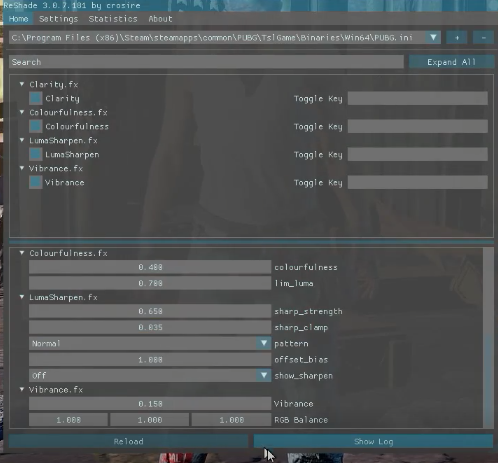Click the Search input field
This screenshot has height=463, width=498.
point(206,62)
